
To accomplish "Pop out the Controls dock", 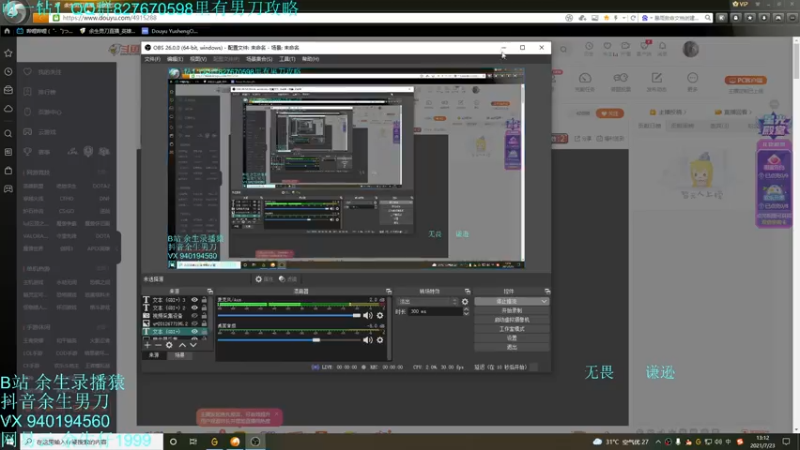I will click(547, 291).
